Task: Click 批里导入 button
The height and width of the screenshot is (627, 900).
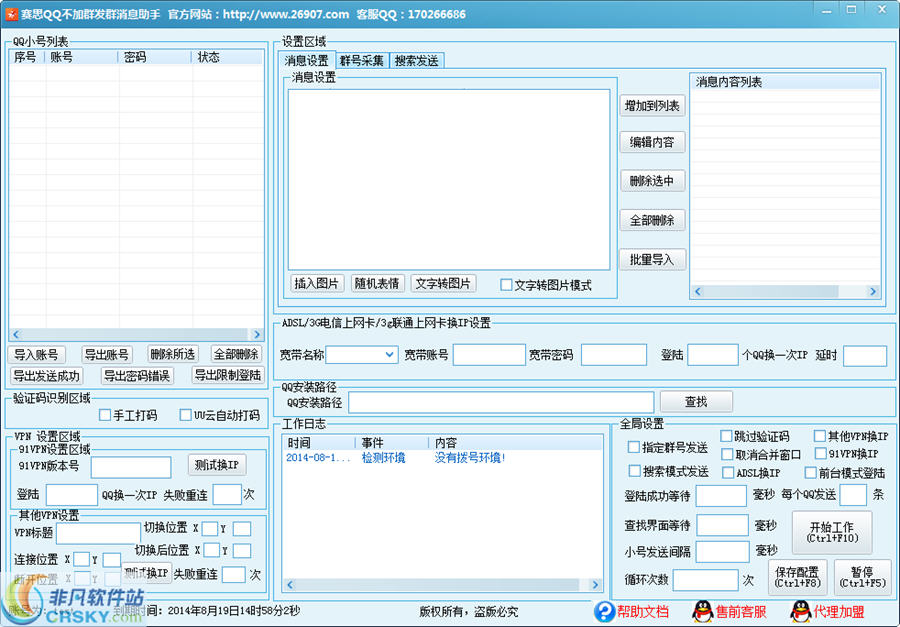Action: point(652,260)
